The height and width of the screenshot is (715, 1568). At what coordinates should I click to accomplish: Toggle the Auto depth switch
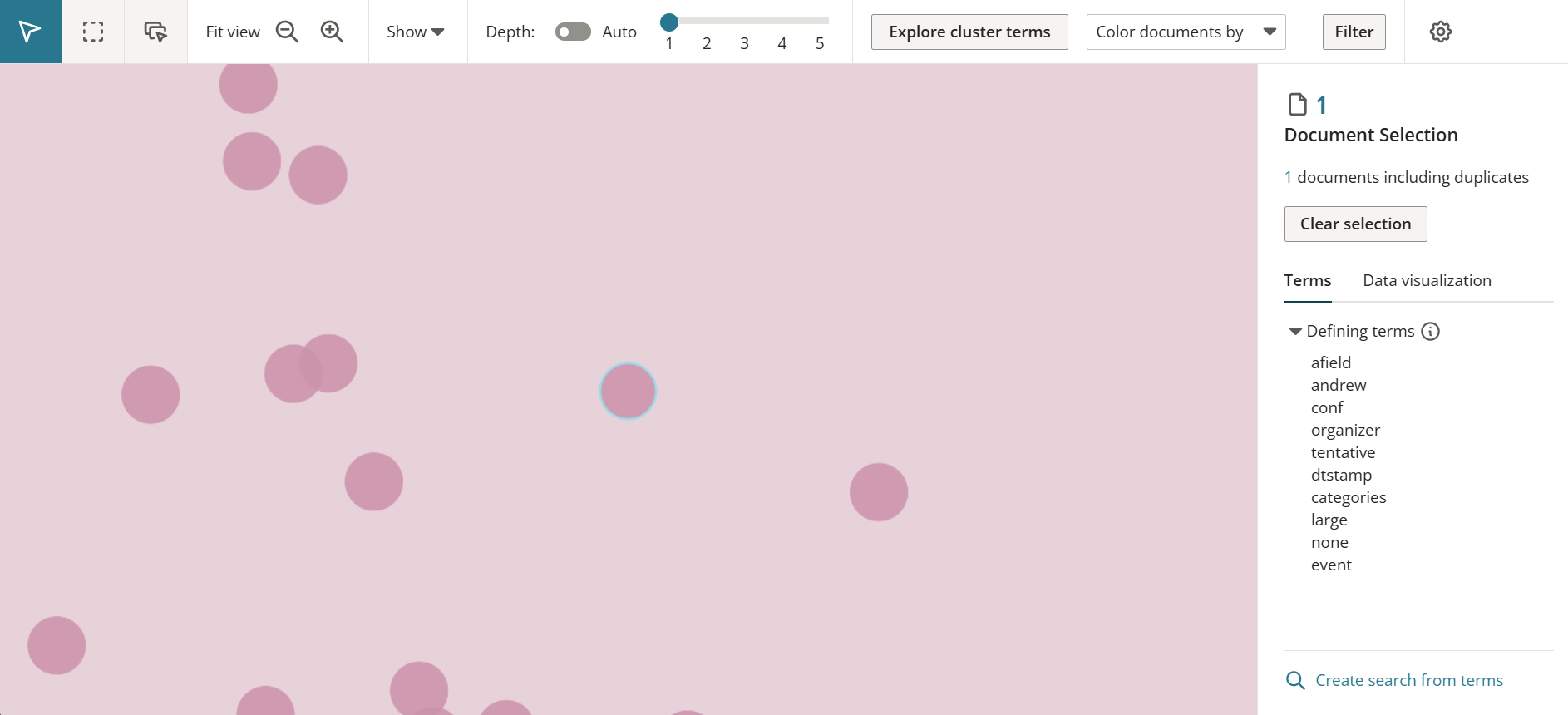click(x=573, y=32)
